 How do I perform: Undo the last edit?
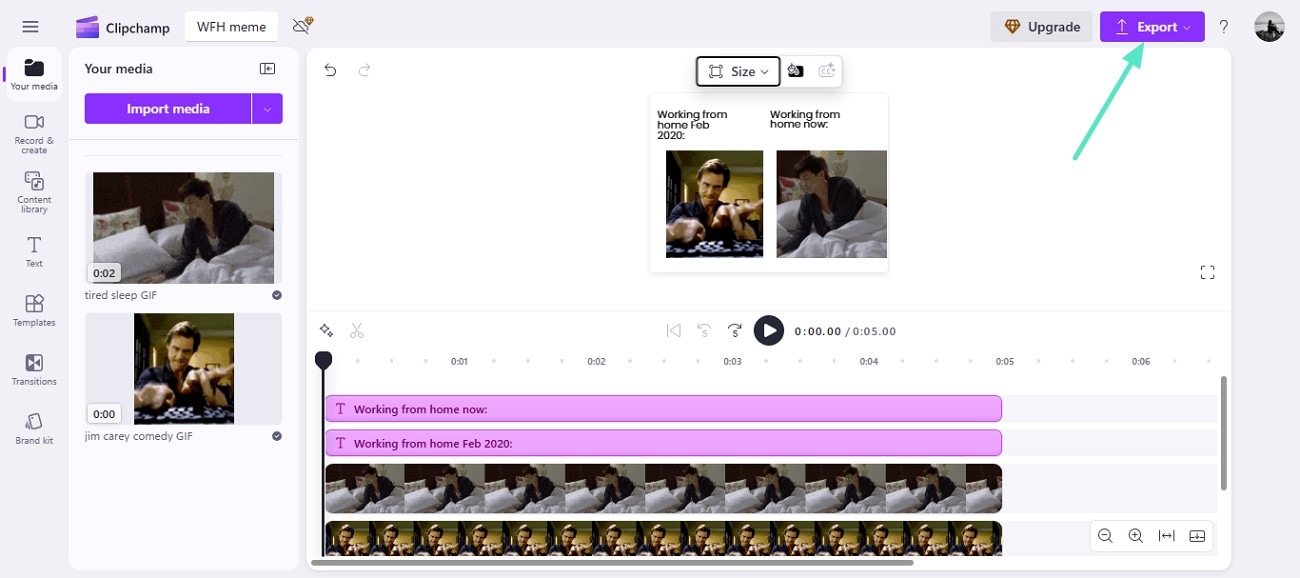(330, 70)
